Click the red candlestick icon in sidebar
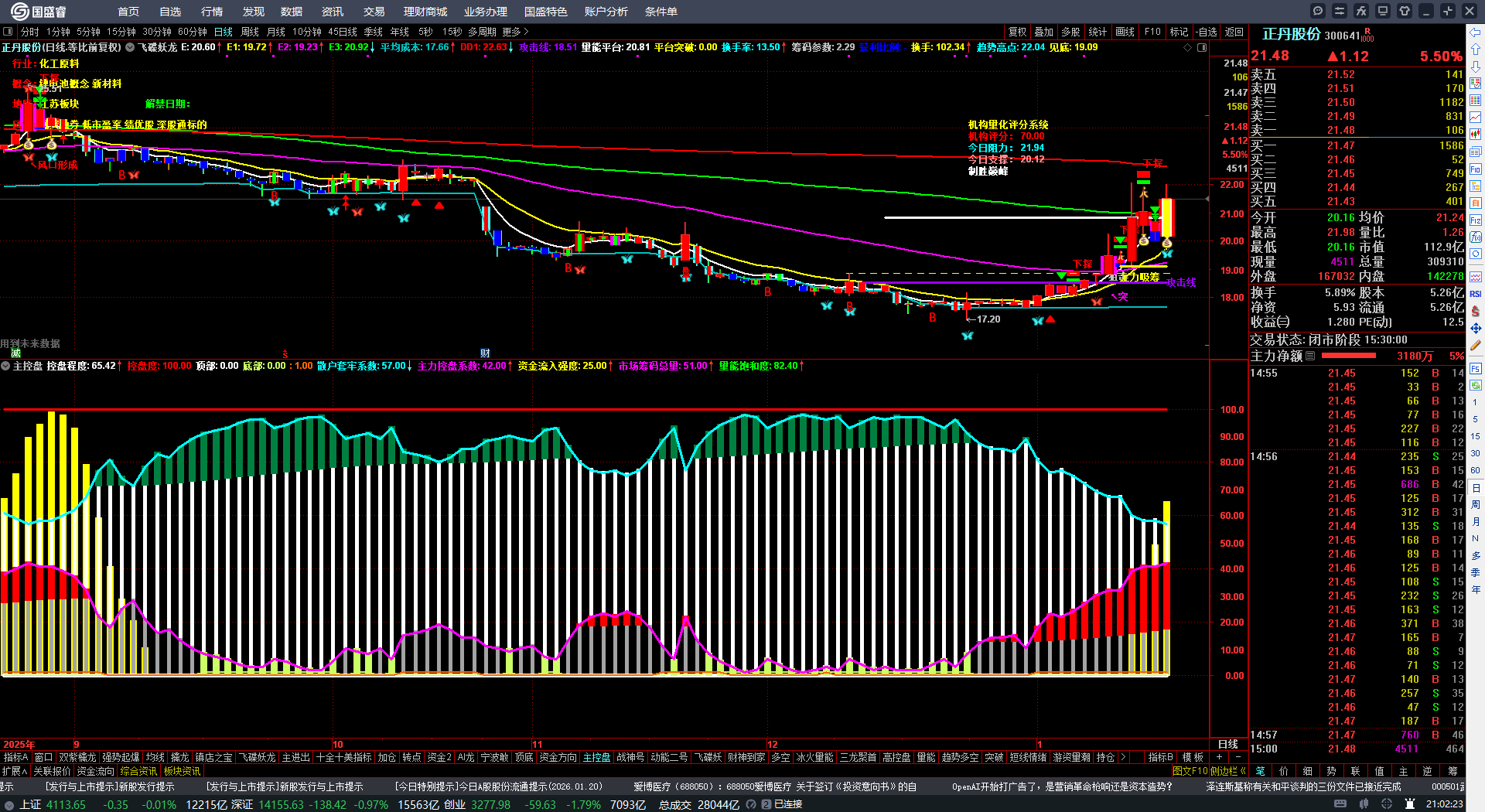The height and width of the screenshot is (812, 1485). coord(1476,135)
